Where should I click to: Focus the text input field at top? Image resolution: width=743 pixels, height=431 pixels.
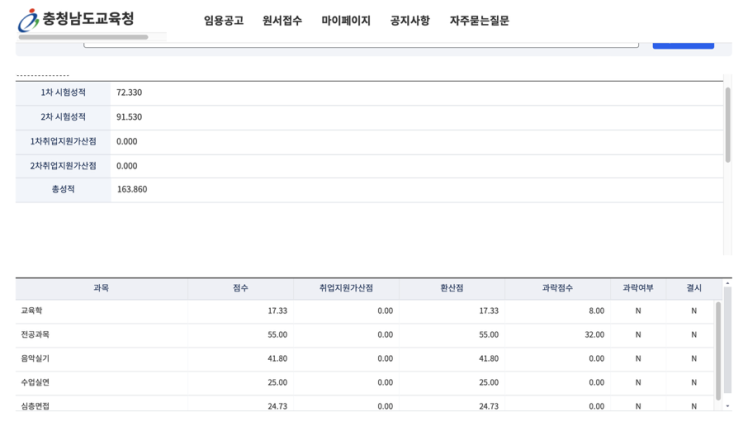pos(360,43)
